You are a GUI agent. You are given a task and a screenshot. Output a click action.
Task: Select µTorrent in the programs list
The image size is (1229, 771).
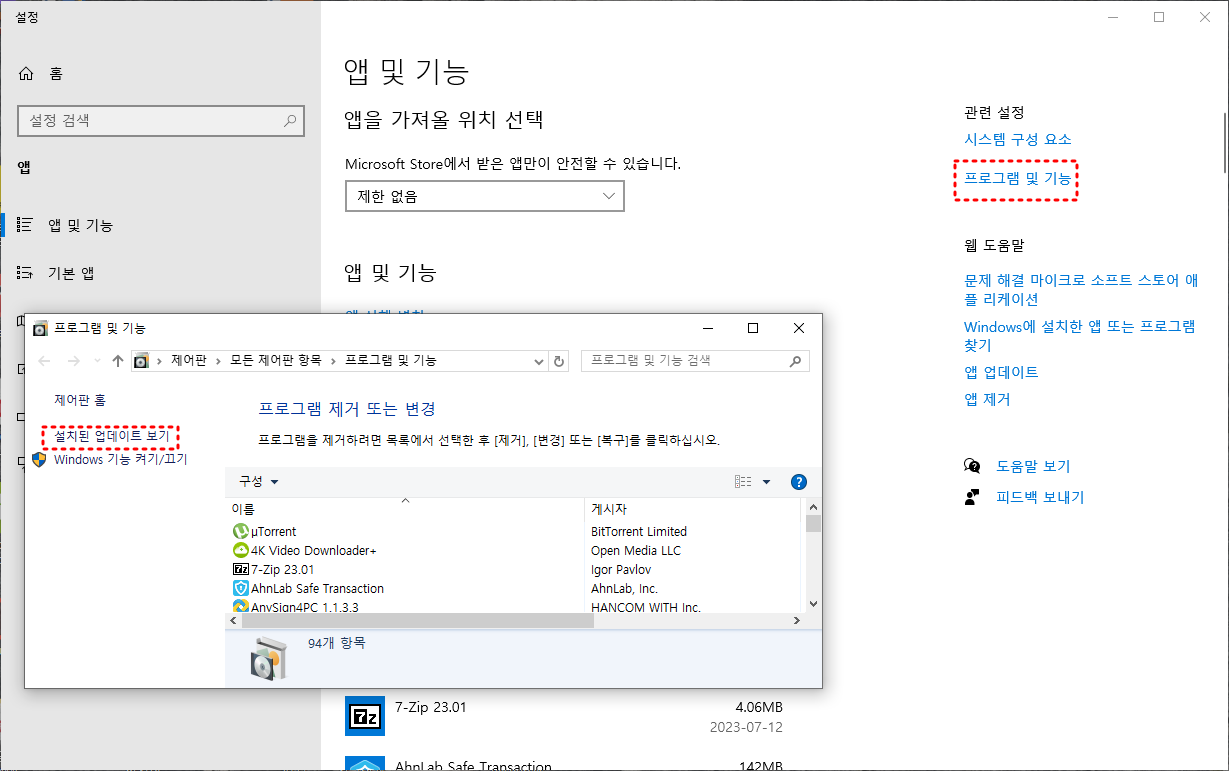(273, 531)
